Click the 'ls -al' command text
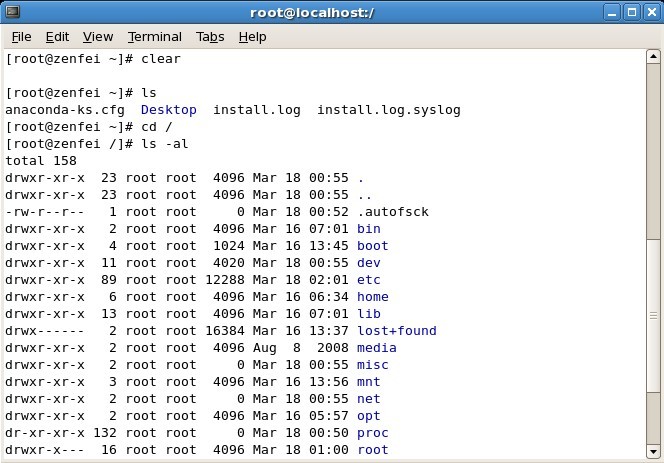The width and height of the screenshot is (664, 463). [165, 144]
